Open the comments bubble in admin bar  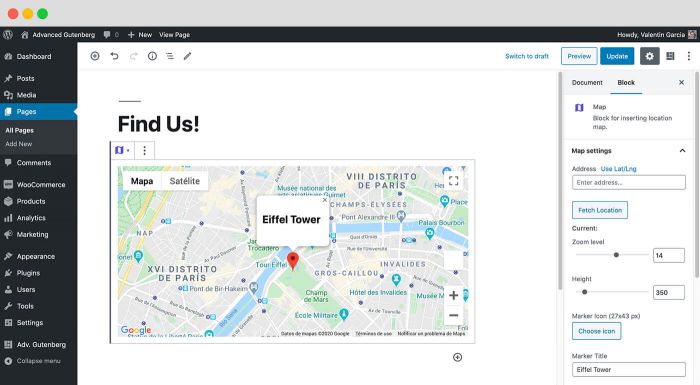click(x=111, y=34)
